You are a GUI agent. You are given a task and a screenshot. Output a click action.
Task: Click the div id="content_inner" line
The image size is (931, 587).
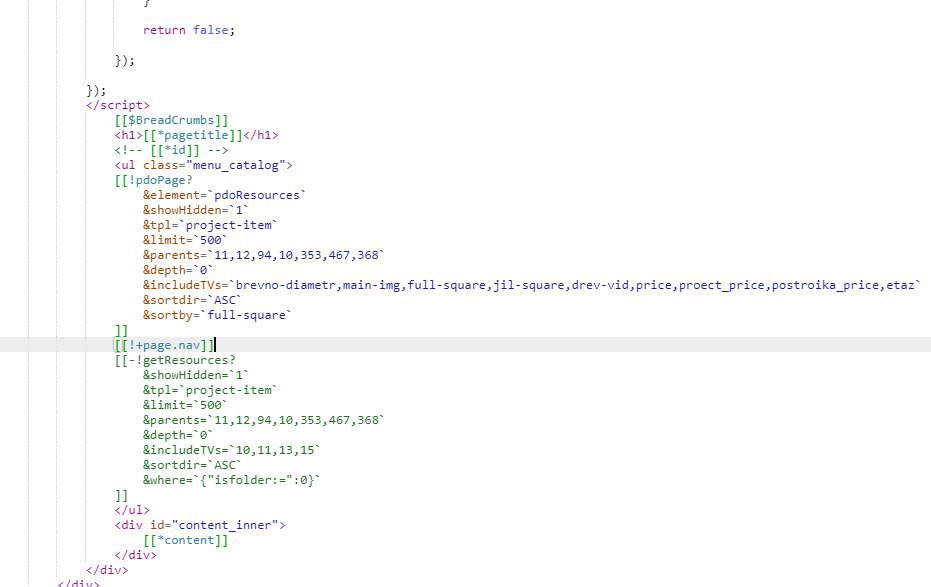pos(200,525)
